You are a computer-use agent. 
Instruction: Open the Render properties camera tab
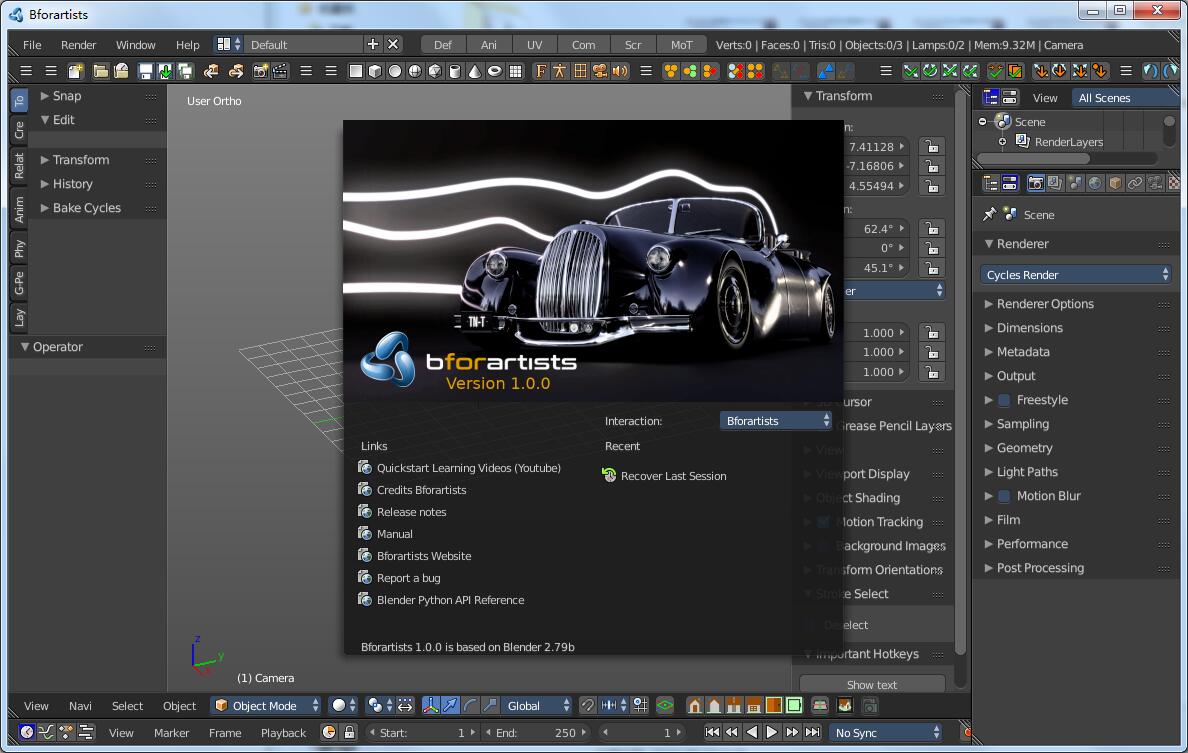pos(1035,183)
